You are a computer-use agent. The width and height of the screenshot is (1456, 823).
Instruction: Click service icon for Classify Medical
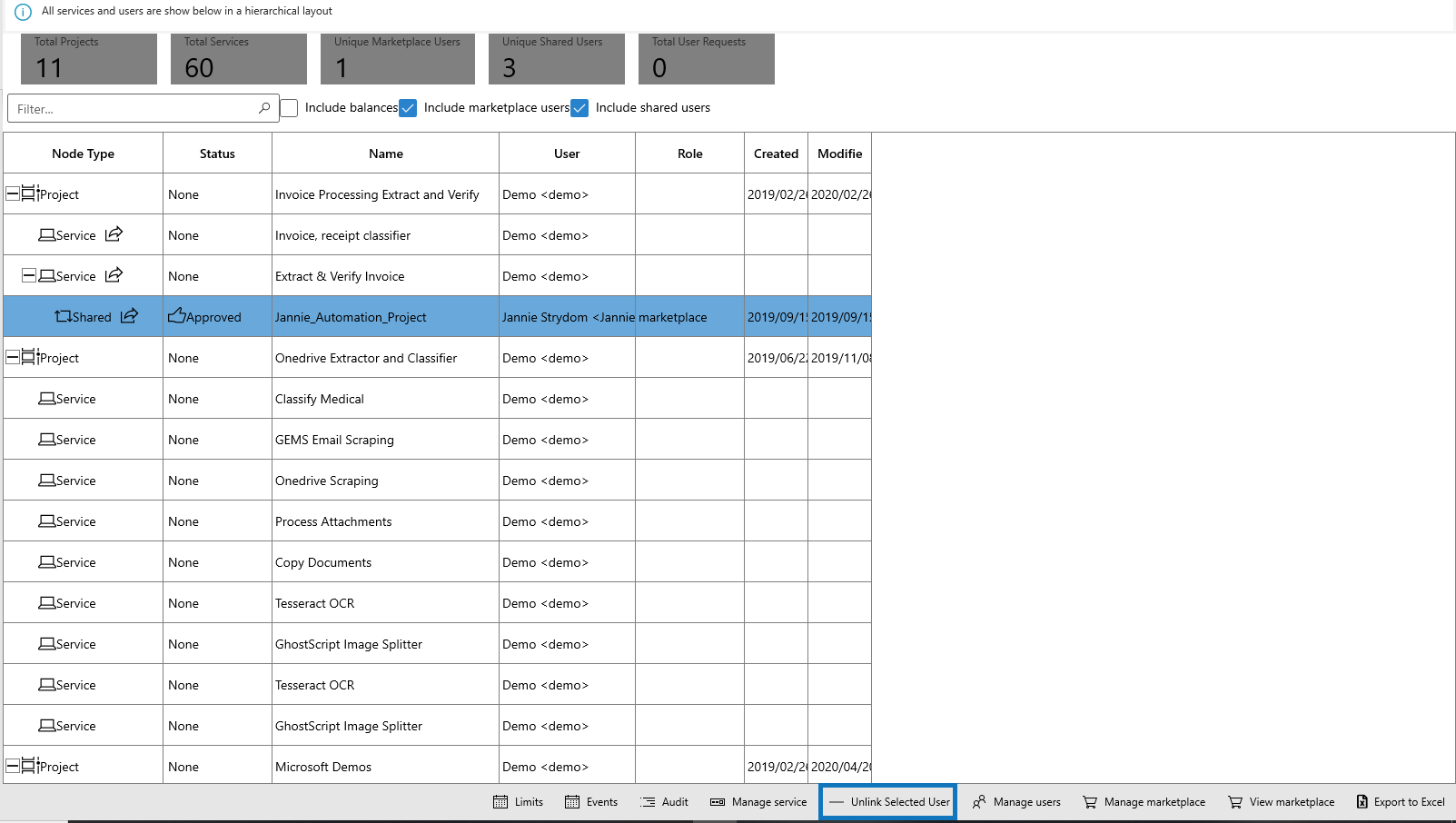pos(46,398)
